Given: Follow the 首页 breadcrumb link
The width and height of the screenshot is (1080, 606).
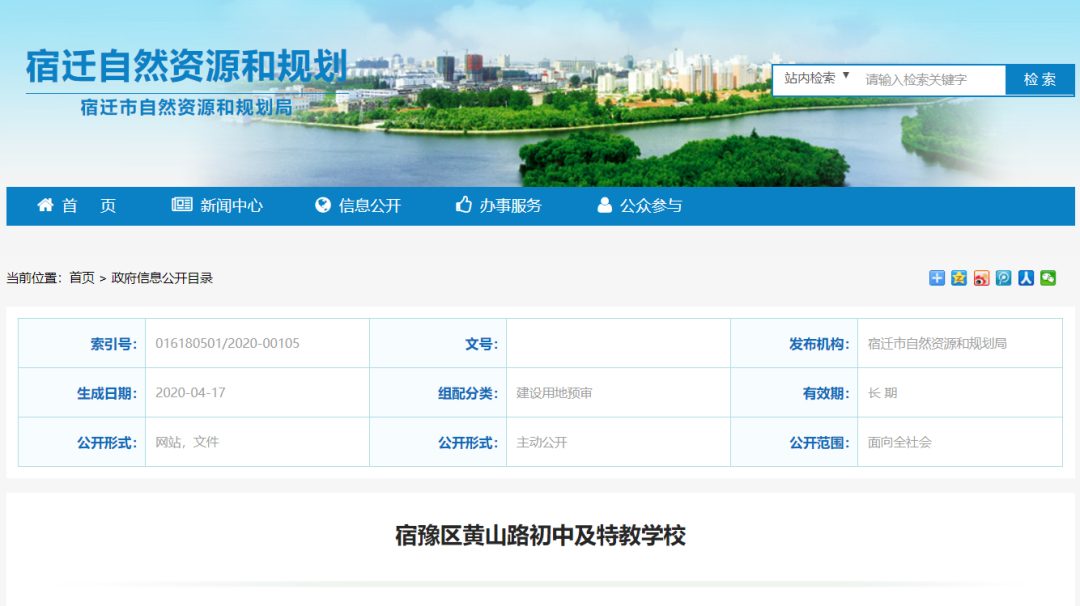Looking at the screenshot, I should click(82, 278).
